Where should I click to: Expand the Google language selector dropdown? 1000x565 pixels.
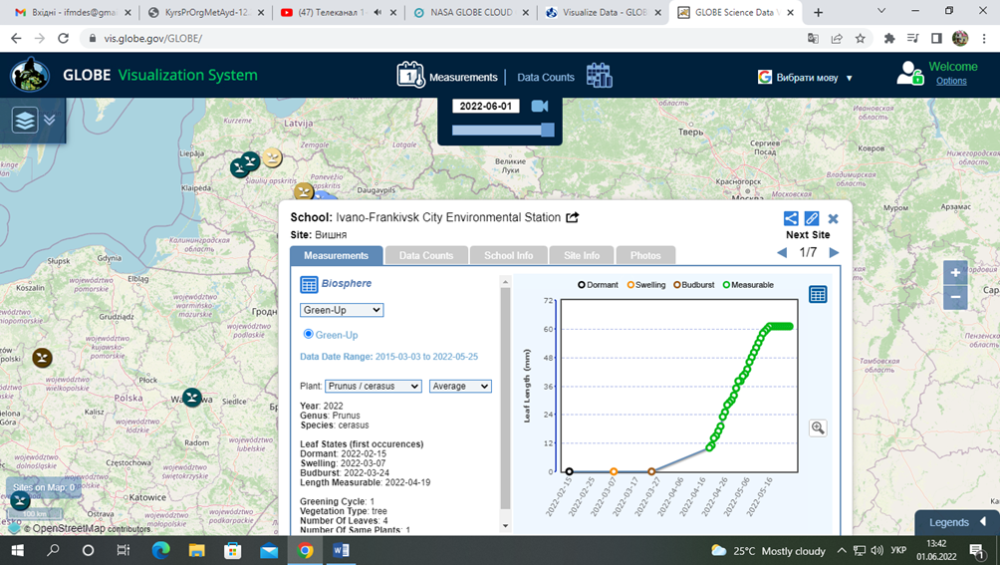pyautogui.click(x=805, y=77)
